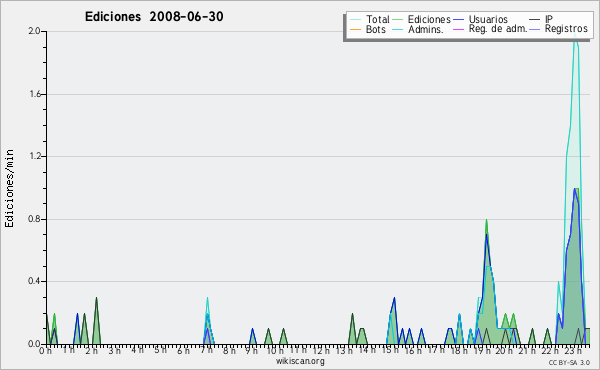This screenshot has width=600, height=370.
Task: Click the Ediciones/min vertical axis title
Action: (10, 188)
